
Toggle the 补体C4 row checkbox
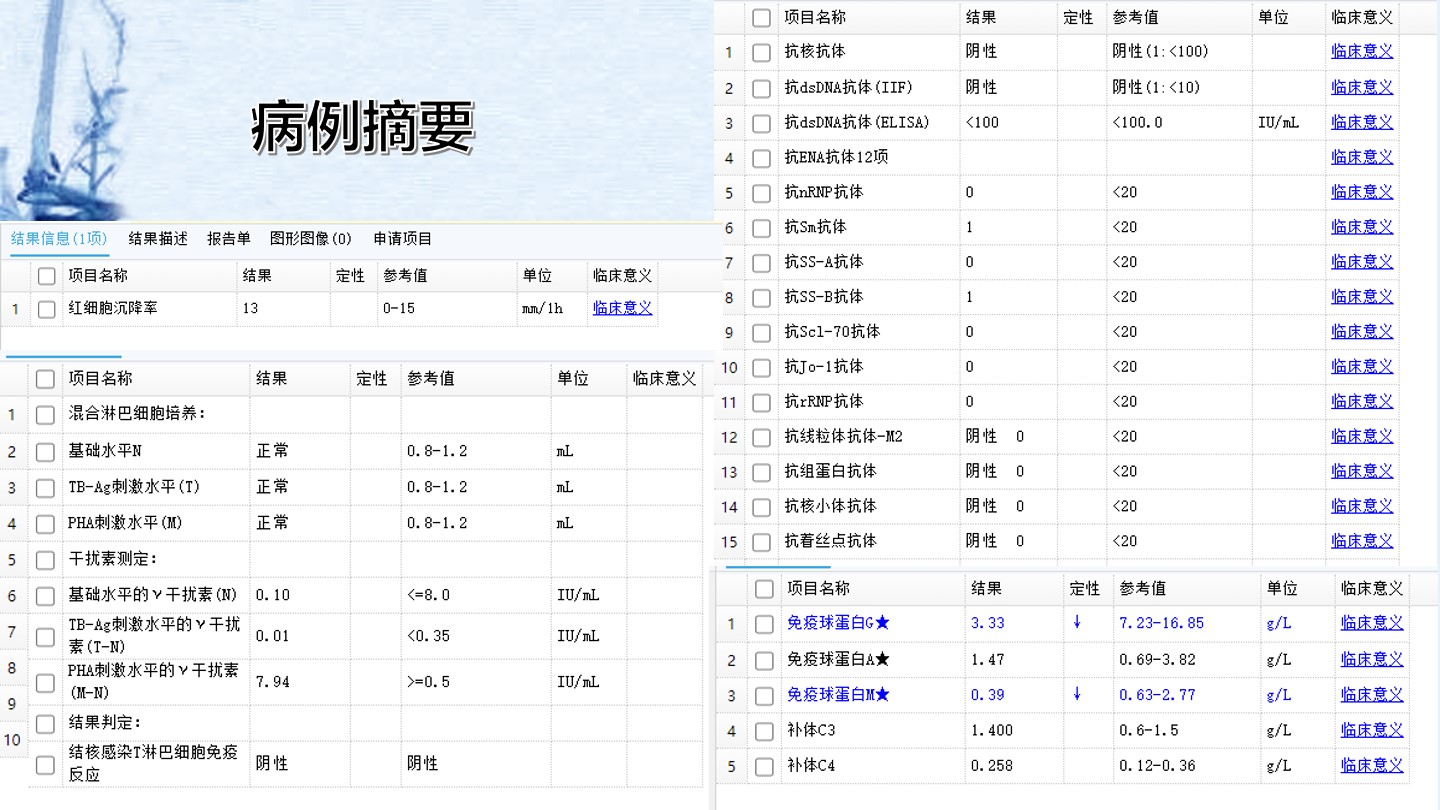point(764,767)
